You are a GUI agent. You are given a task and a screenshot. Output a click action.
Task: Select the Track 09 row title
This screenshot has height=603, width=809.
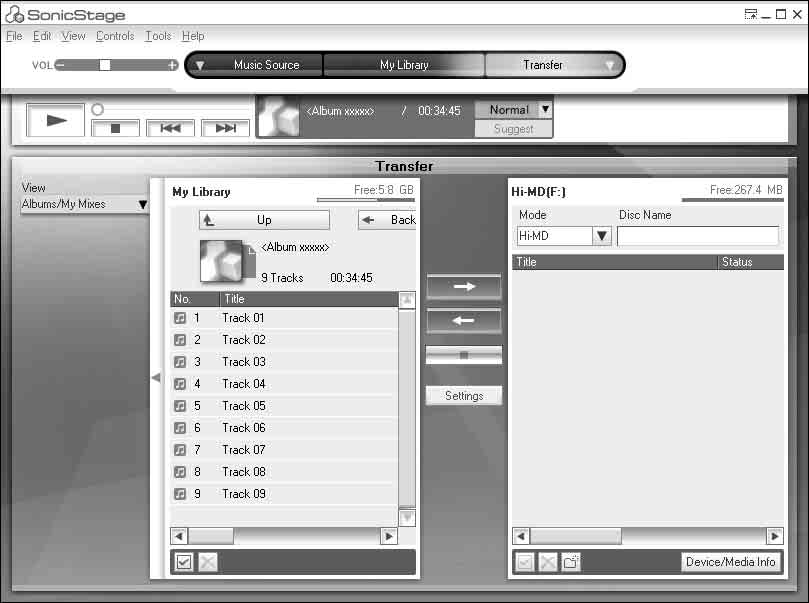click(244, 494)
